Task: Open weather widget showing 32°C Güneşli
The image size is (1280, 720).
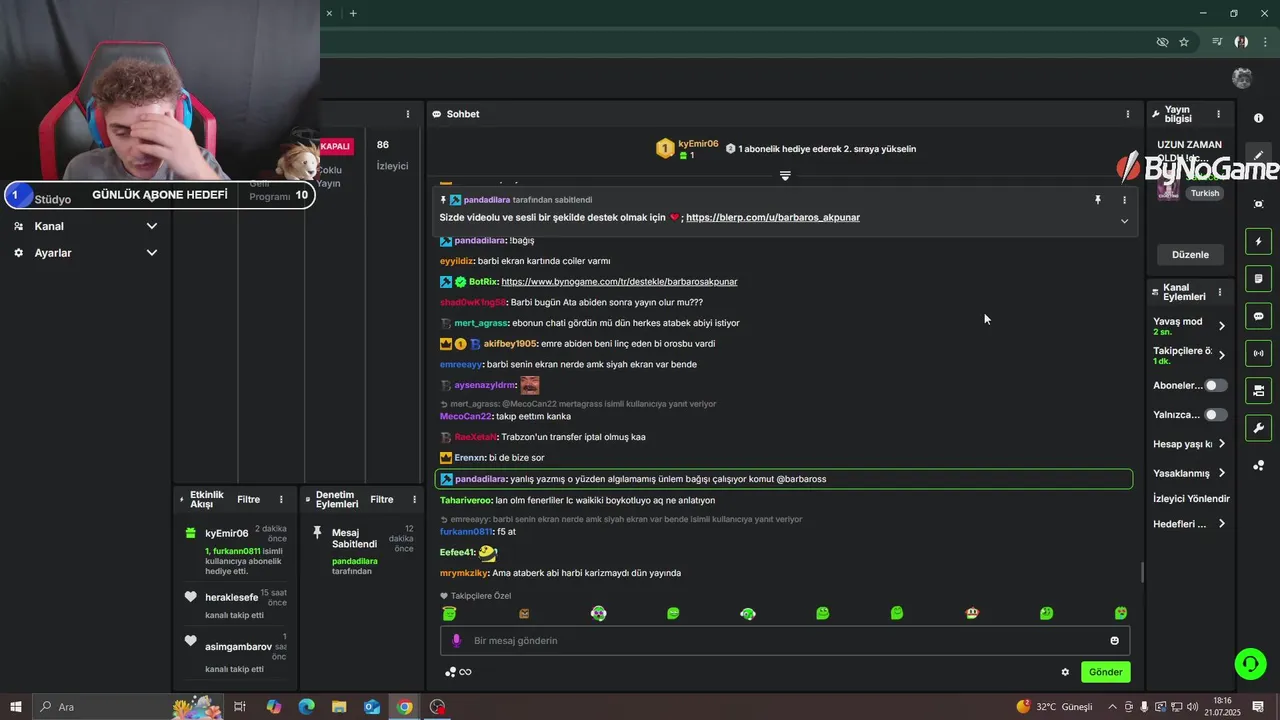Action: click(x=1054, y=707)
